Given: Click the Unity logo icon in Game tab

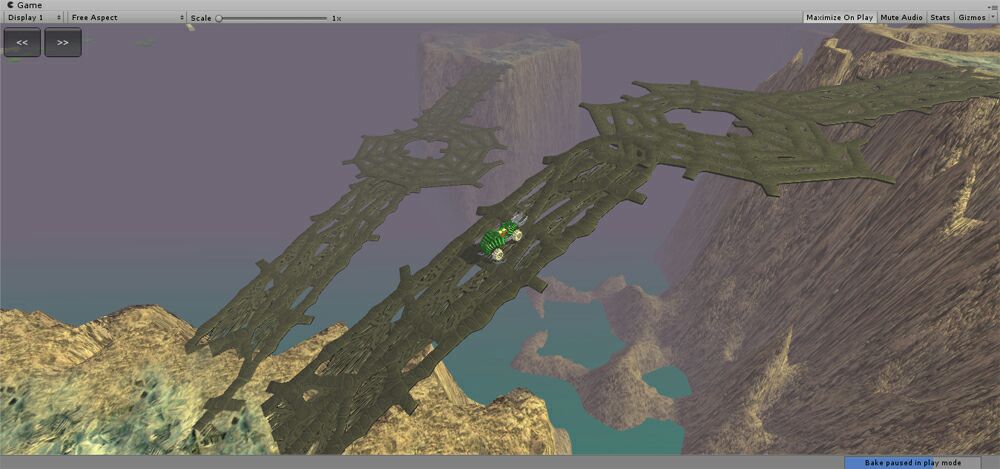Looking at the screenshot, I should (10, 5).
